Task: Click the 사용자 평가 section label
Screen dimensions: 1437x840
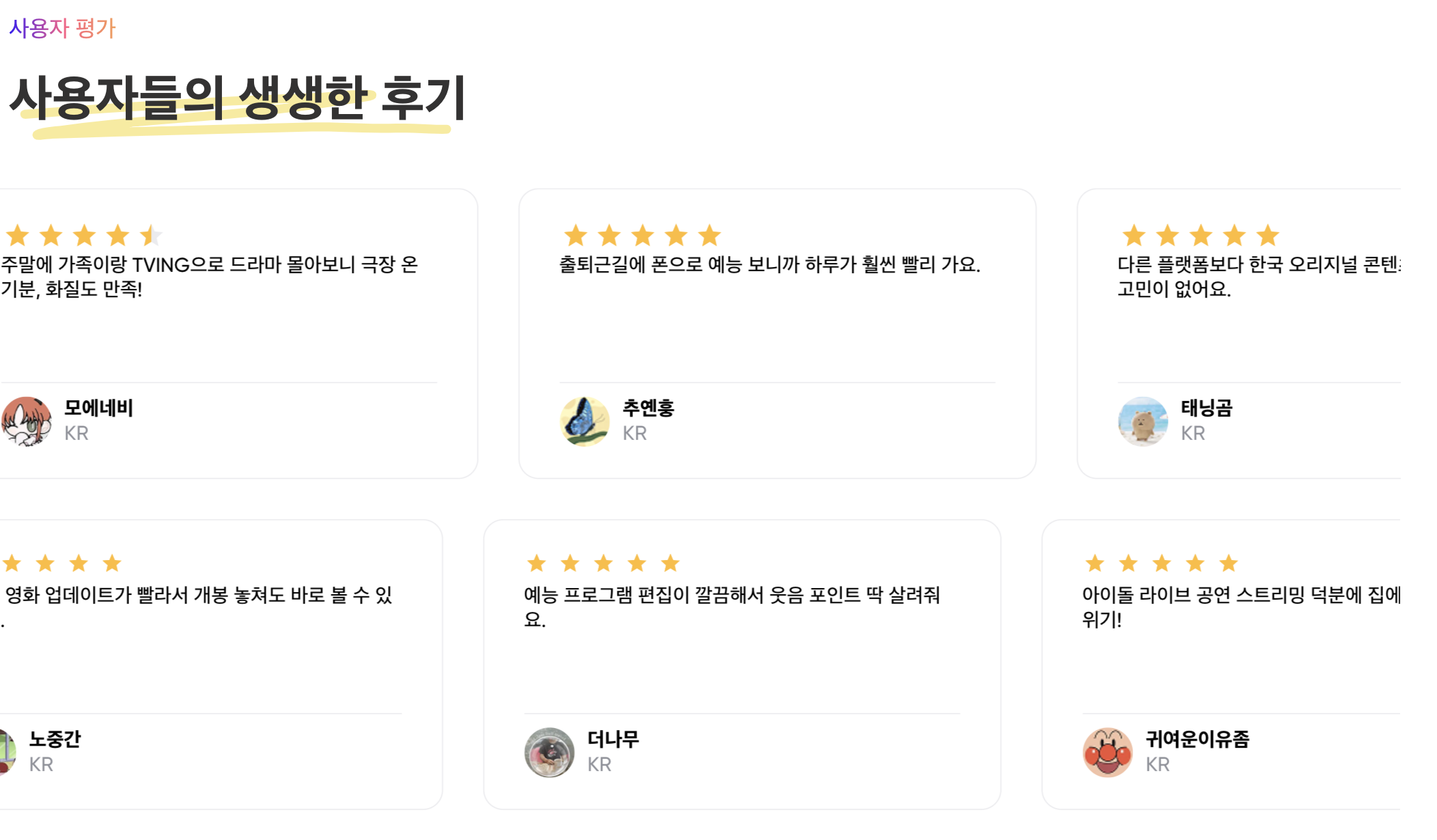Action: (x=62, y=28)
